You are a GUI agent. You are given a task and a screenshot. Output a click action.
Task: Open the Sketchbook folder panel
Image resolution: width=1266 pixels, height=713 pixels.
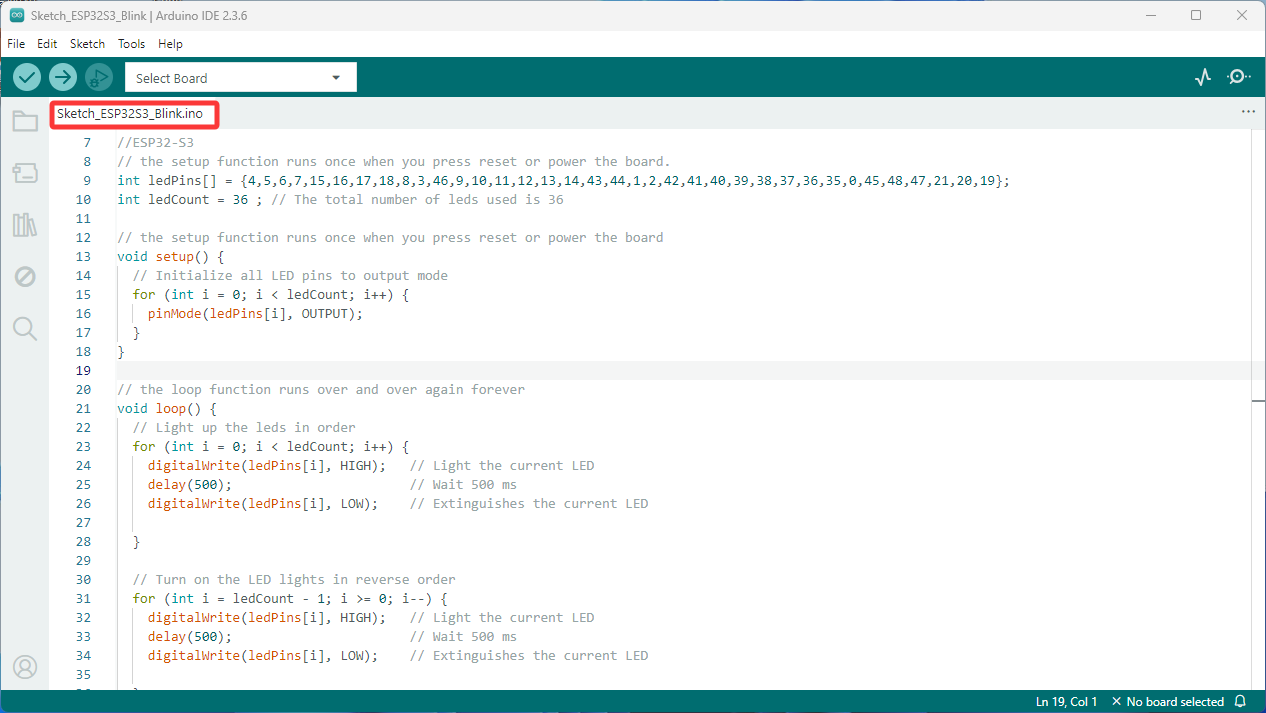(x=25, y=122)
